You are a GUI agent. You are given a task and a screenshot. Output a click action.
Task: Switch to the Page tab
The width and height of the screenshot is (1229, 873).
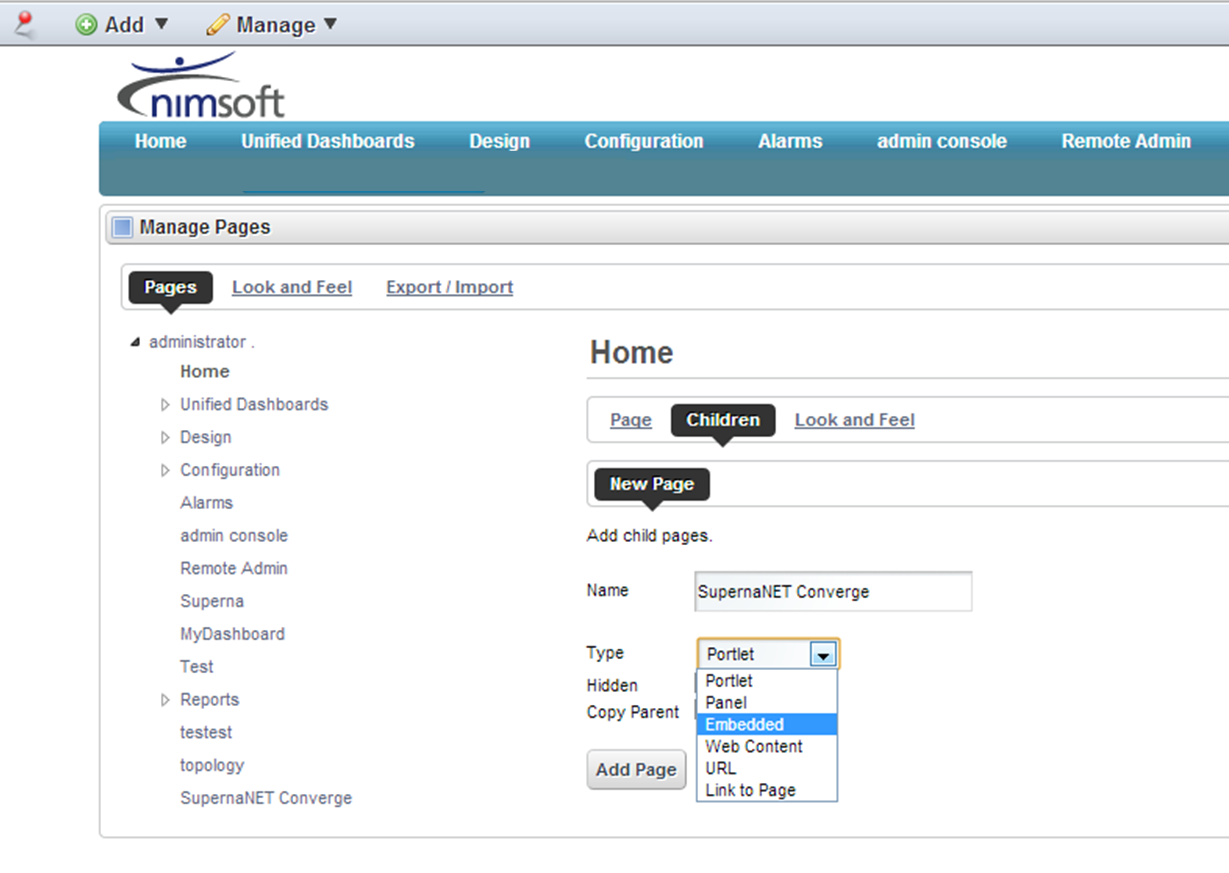pos(631,421)
